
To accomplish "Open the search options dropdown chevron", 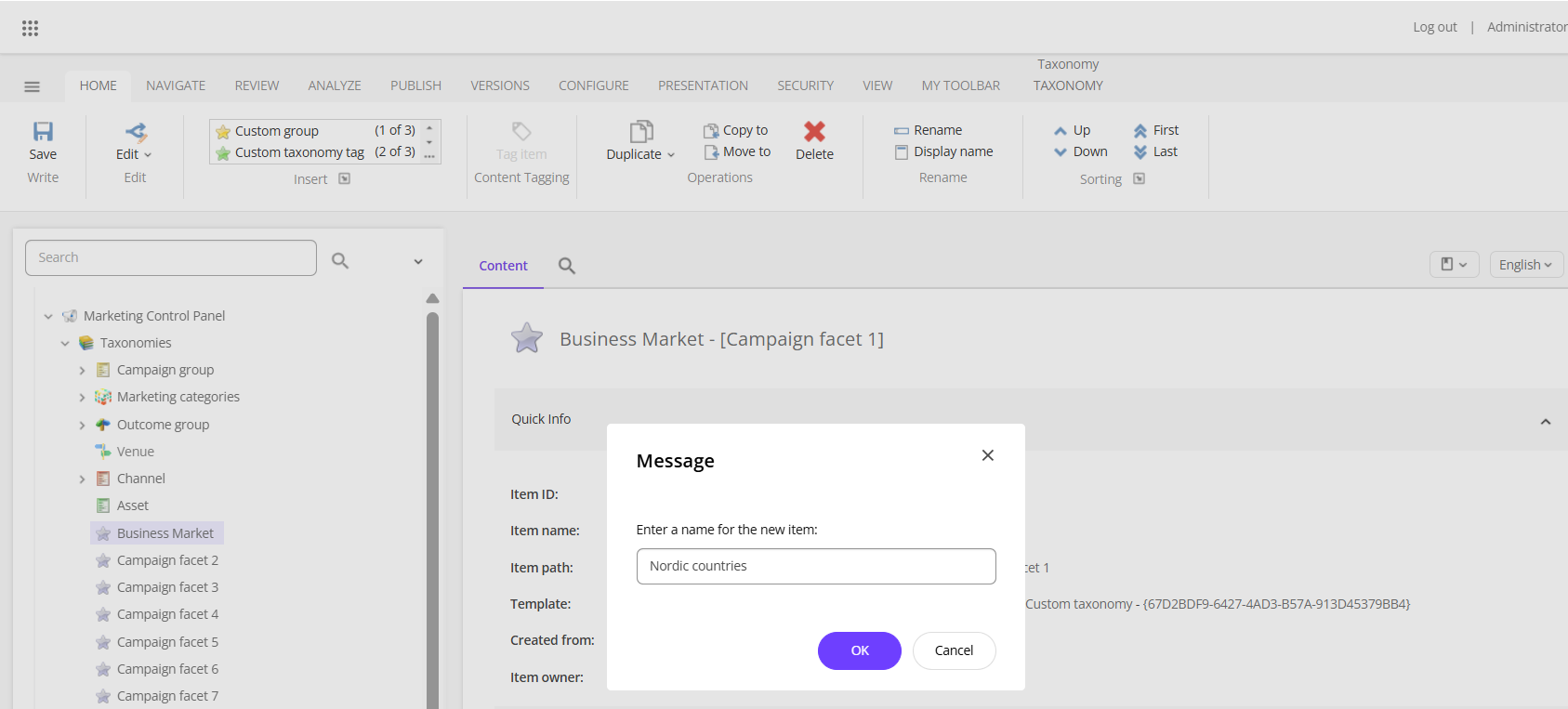I will point(418,261).
